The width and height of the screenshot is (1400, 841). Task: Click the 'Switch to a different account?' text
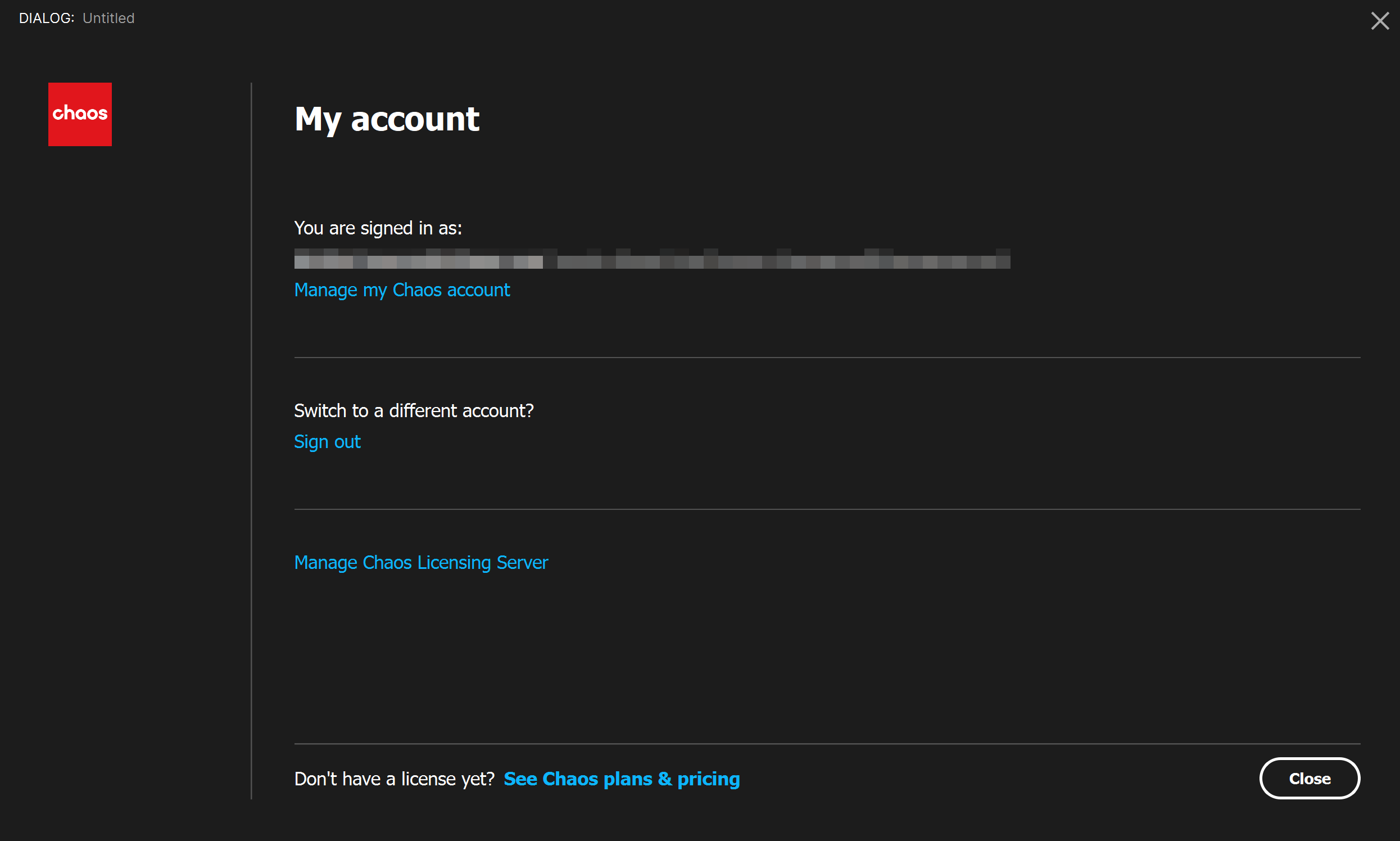click(x=414, y=411)
